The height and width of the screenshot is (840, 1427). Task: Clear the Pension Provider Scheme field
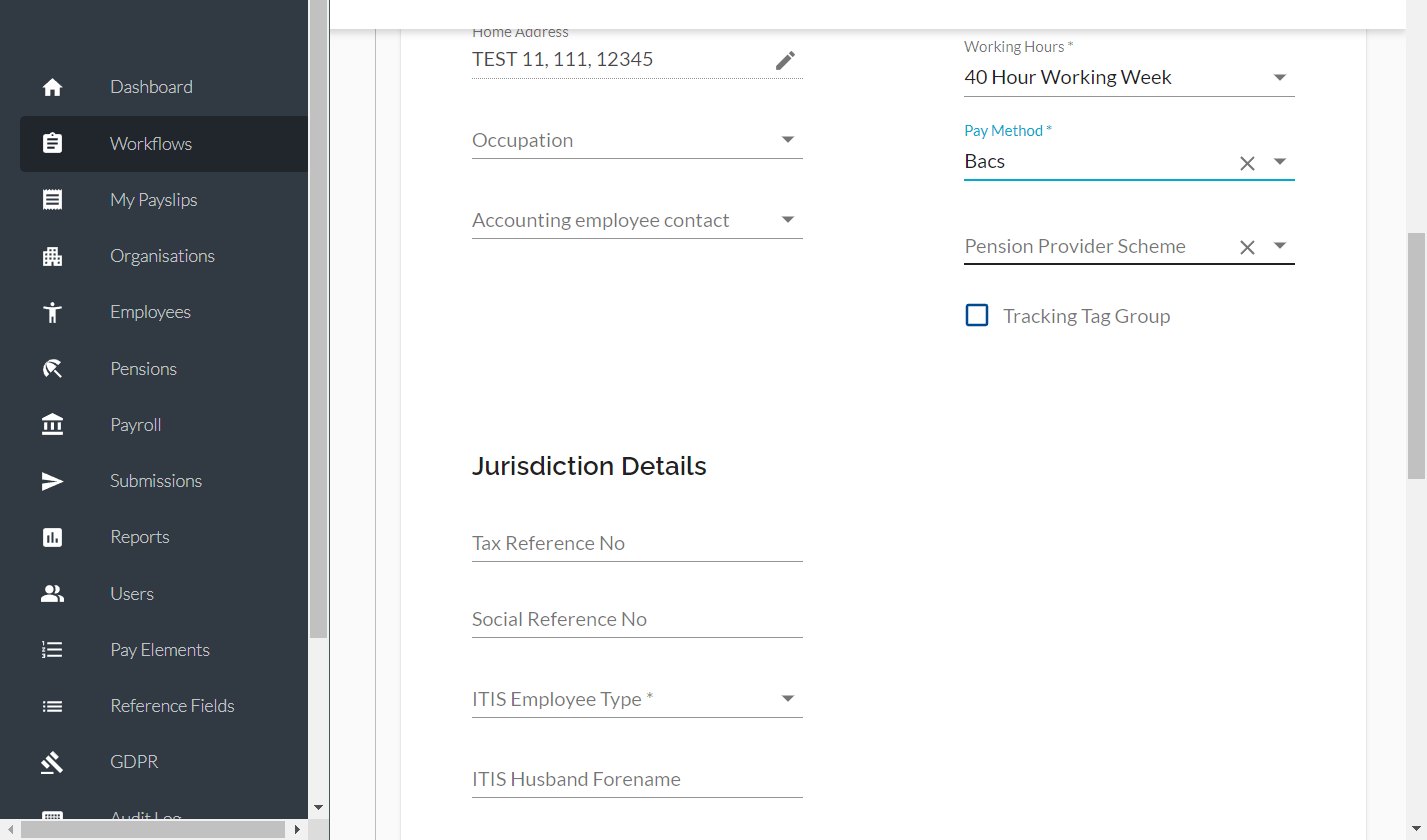[1247, 247]
